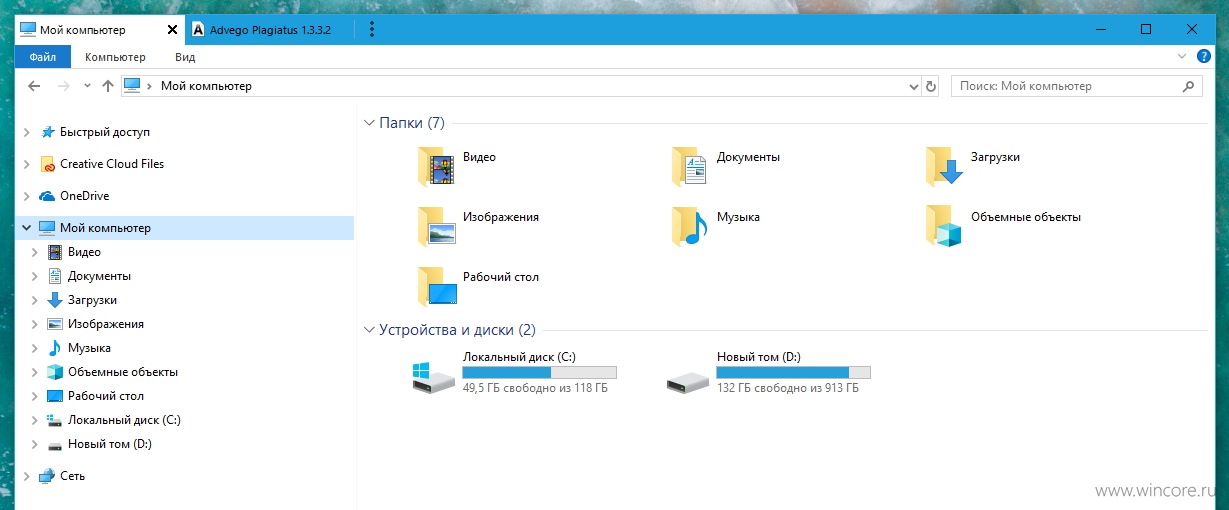
Task: Collapse the Устройства и диски (2) group
Action: point(370,330)
